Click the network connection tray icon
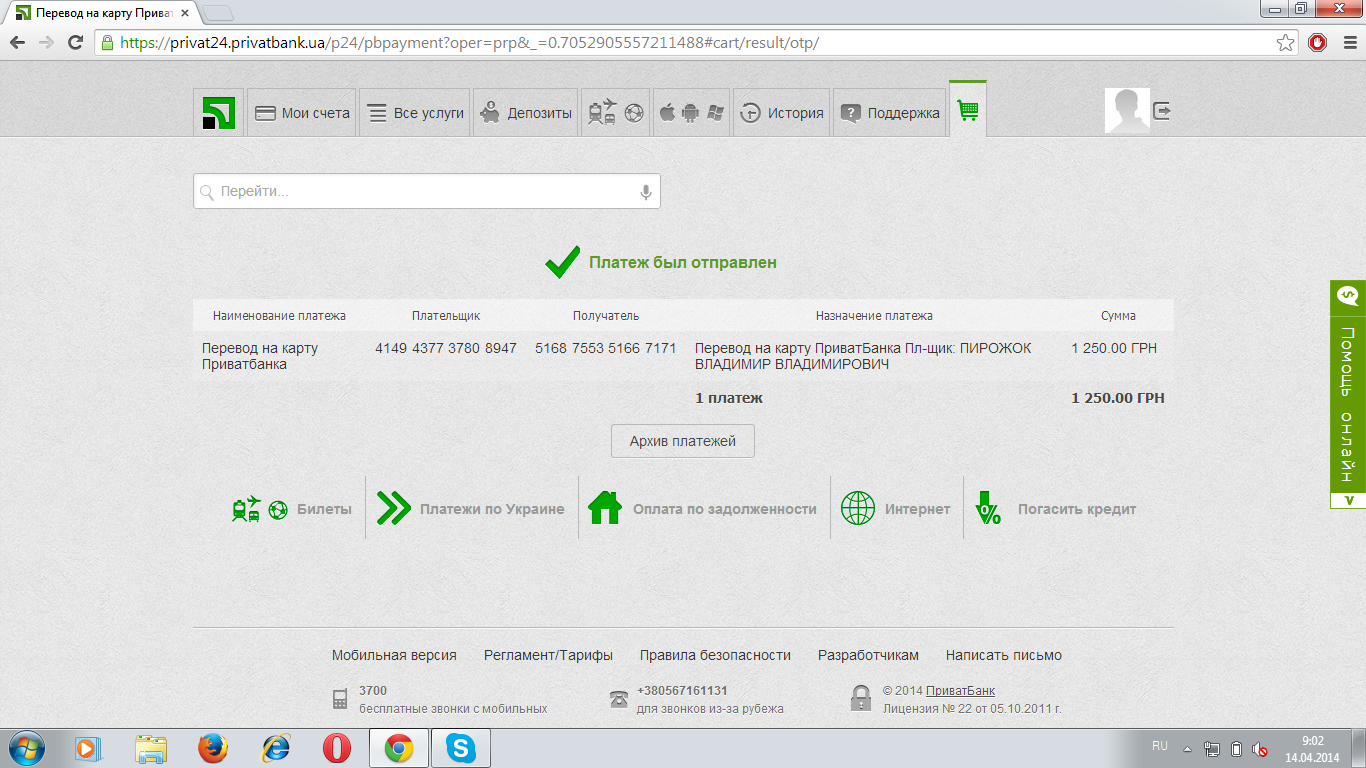1366x768 pixels. [1212, 749]
